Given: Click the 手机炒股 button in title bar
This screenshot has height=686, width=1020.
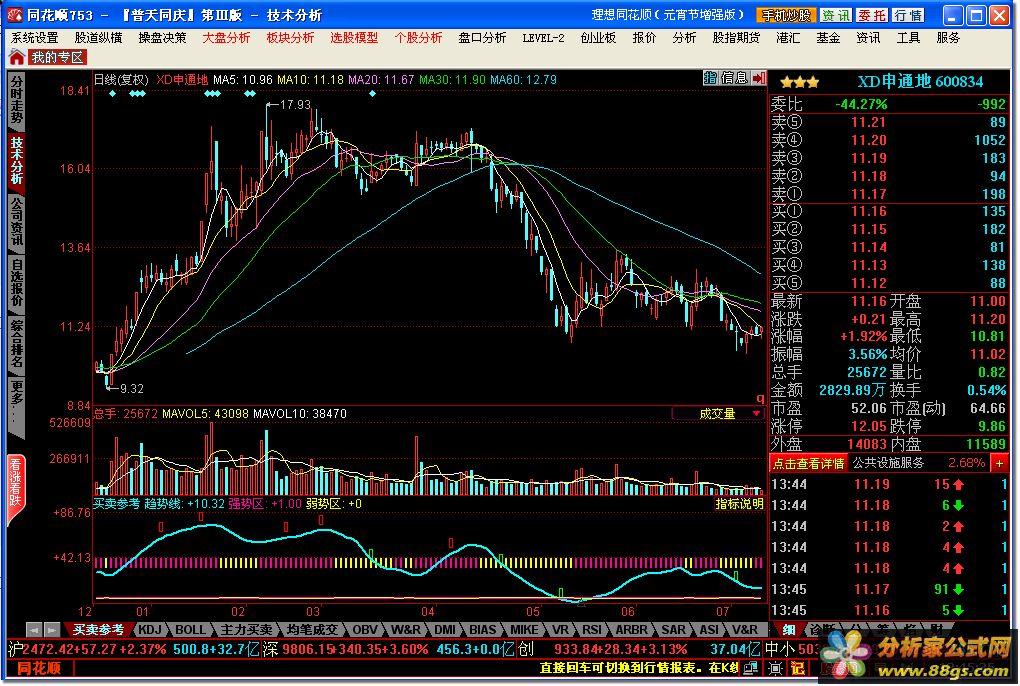Looking at the screenshot, I should (786, 15).
